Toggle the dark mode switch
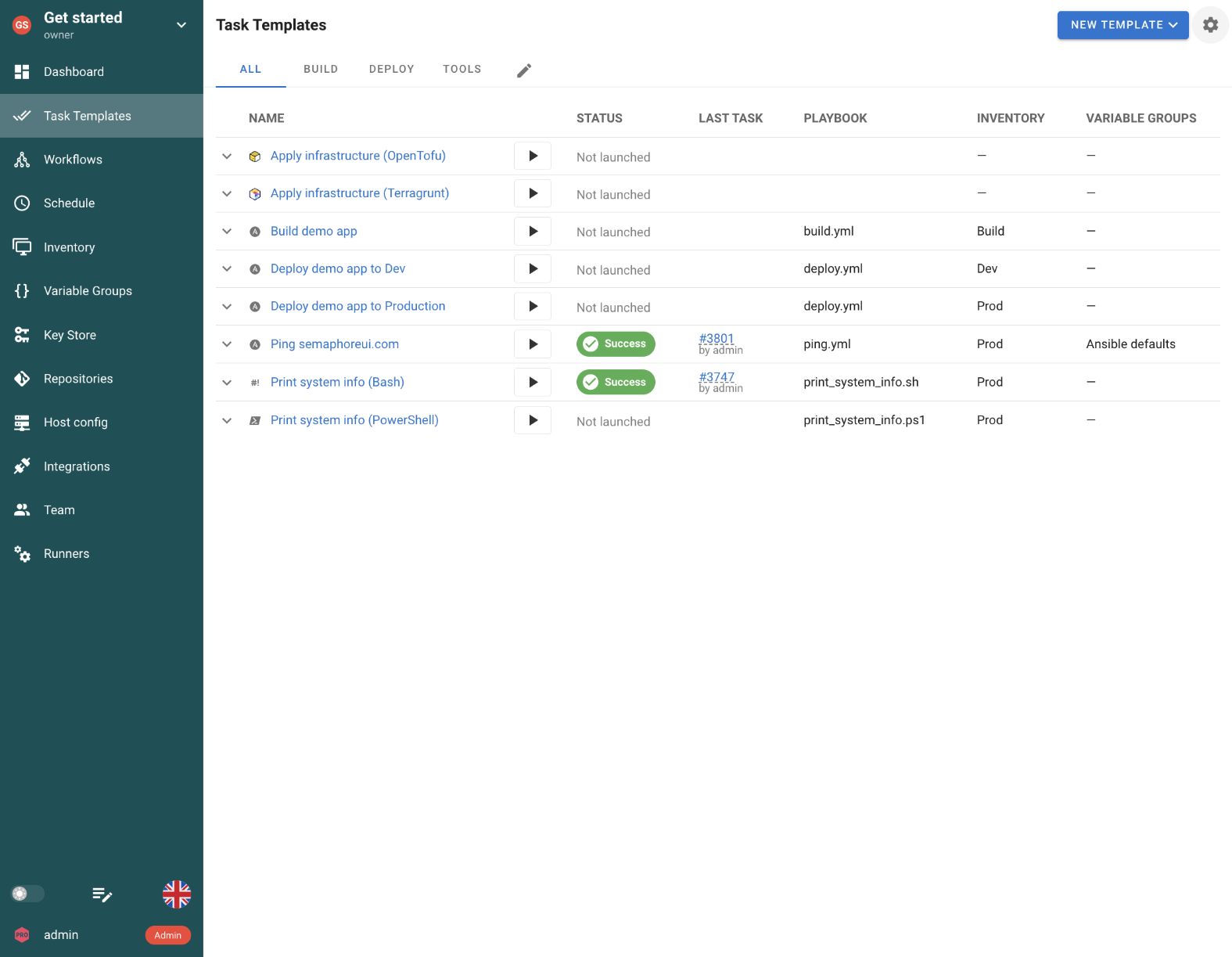 [27, 894]
